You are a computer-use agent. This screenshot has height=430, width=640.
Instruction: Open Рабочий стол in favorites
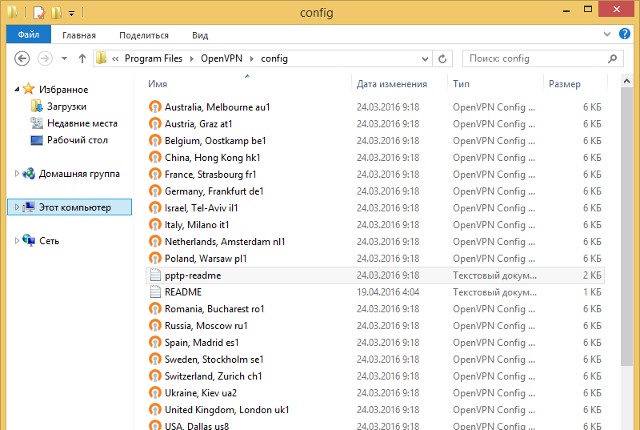pyautogui.click(x=77, y=140)
